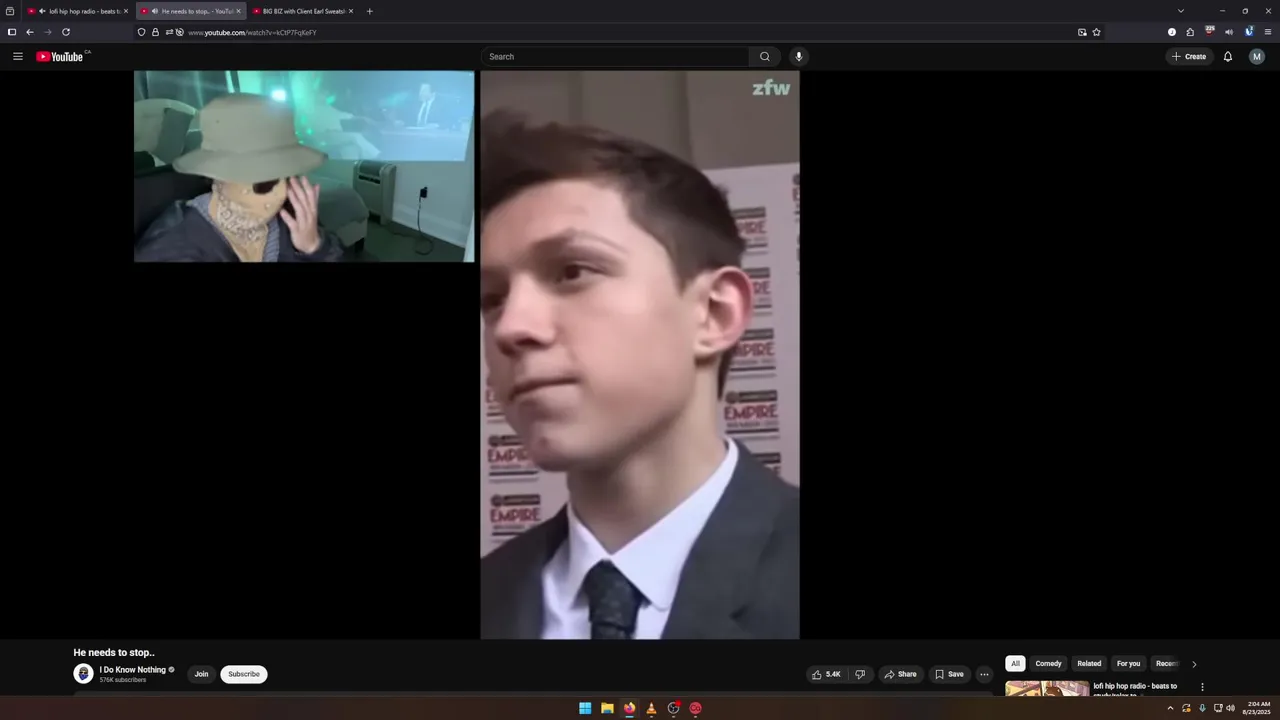
Task: Open the lofi hip hop radio suggested video title
Action: coord(1135,690)
